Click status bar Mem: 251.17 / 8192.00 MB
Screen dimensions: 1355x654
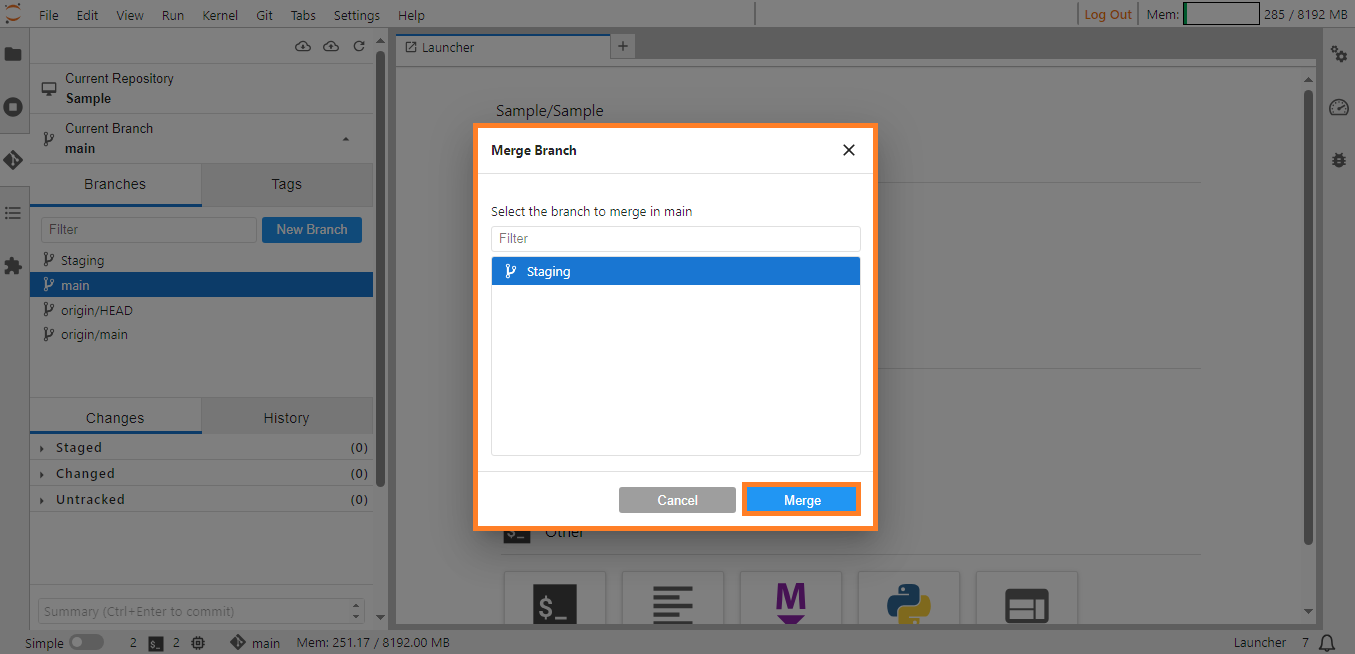tap(373, 643)
